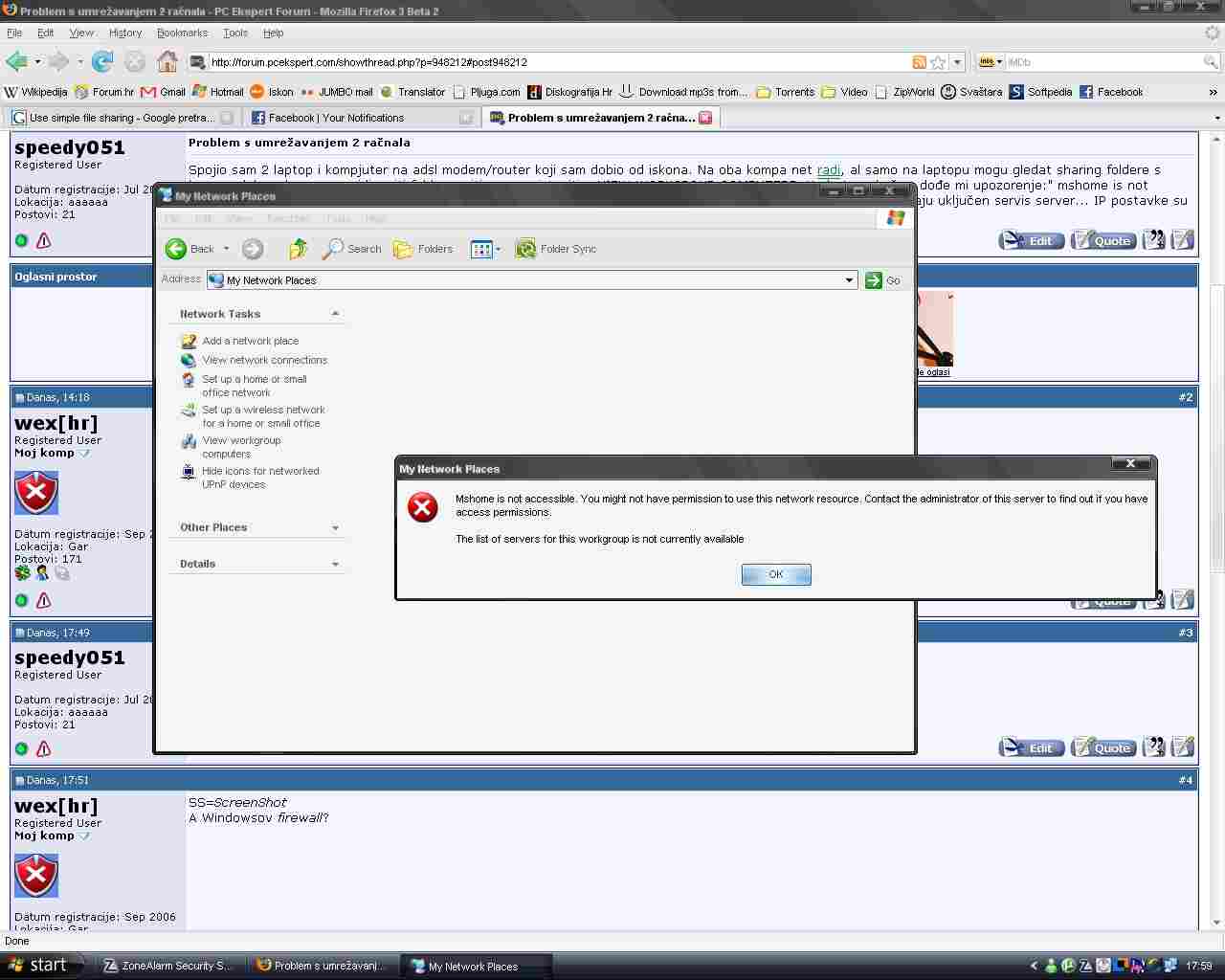This screenshot has height=980, width=1225.
Task: Collapse the Network Tasks panel
Action: (335, 314)
